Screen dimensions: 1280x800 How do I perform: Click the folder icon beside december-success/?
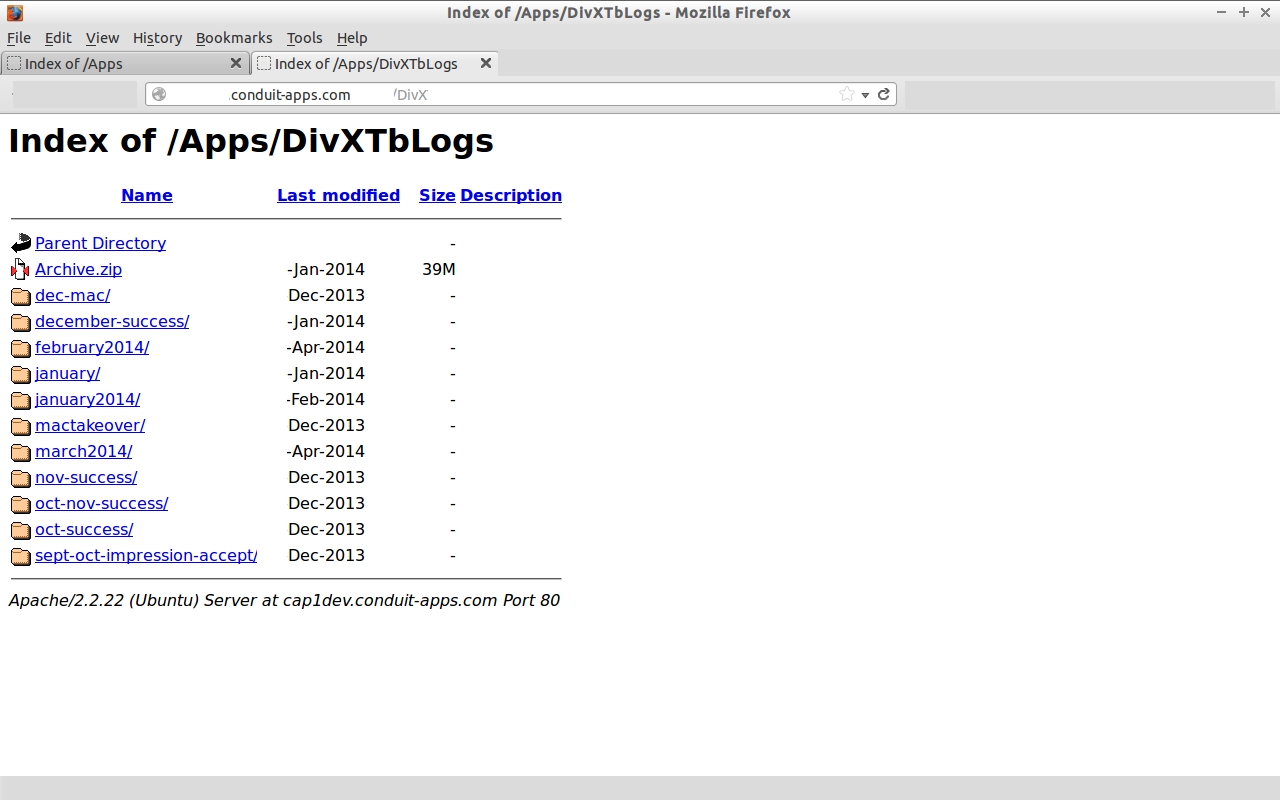point(21,322)
